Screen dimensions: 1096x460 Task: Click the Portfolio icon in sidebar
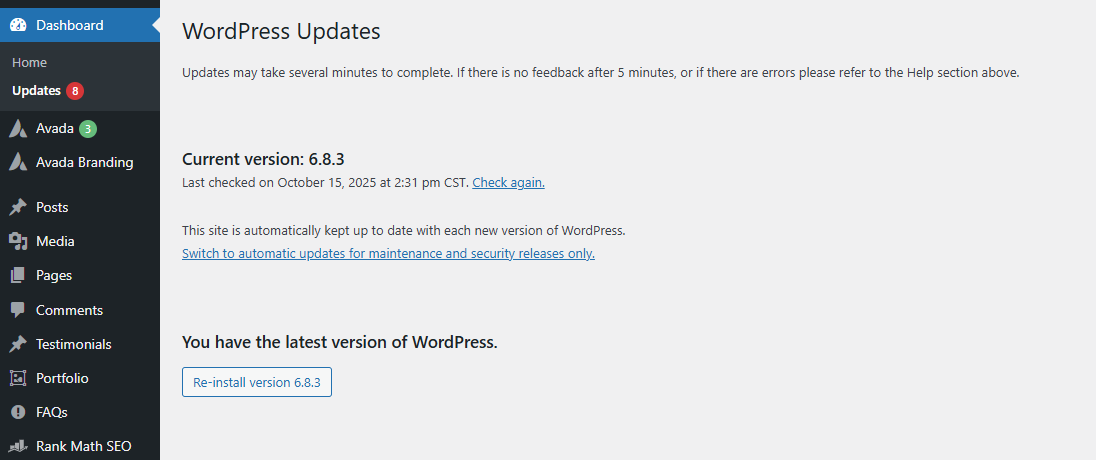click(x=18, y=378)
